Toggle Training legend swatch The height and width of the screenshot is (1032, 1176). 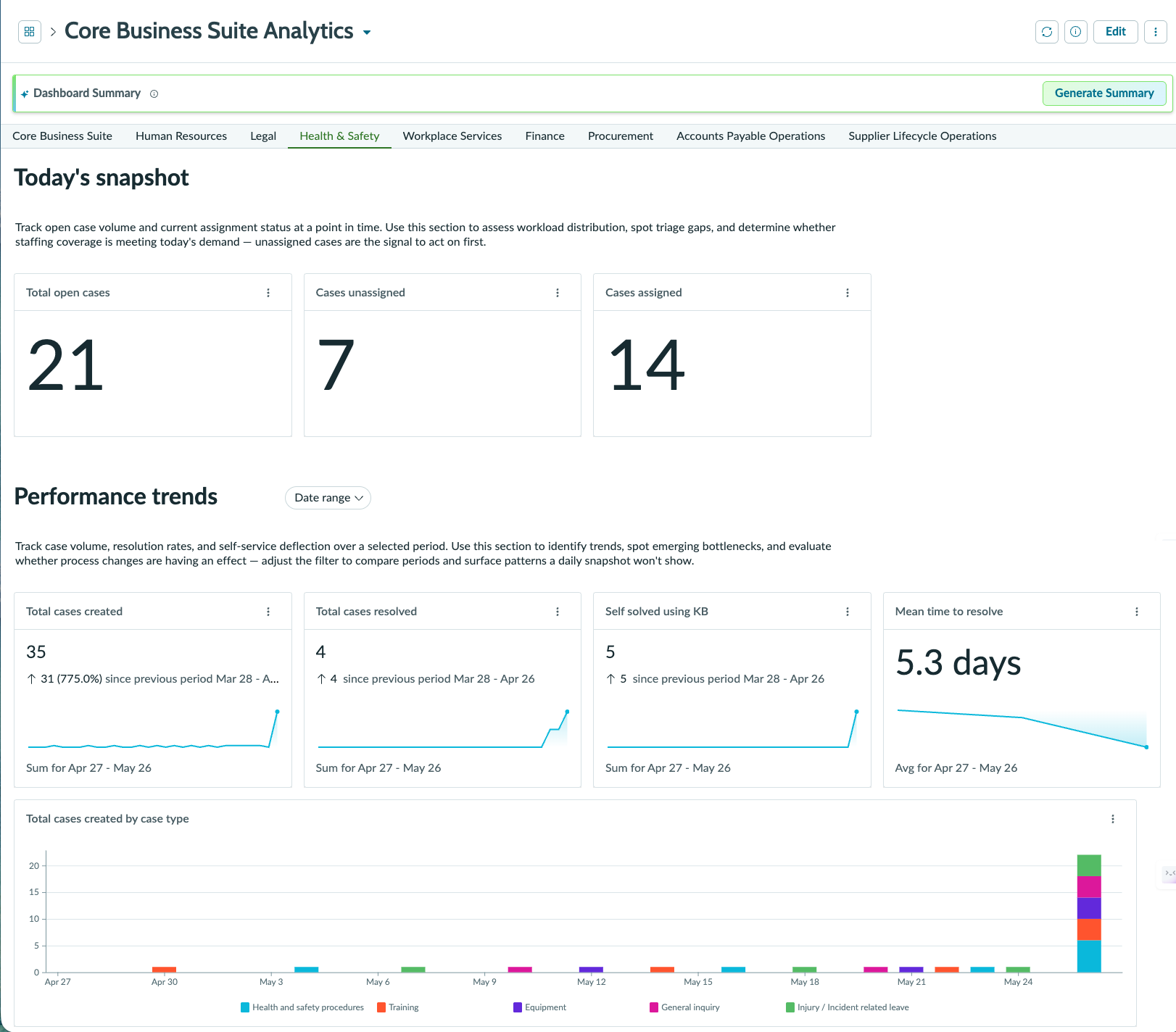pyautogui.click(x=381, y=1007)
